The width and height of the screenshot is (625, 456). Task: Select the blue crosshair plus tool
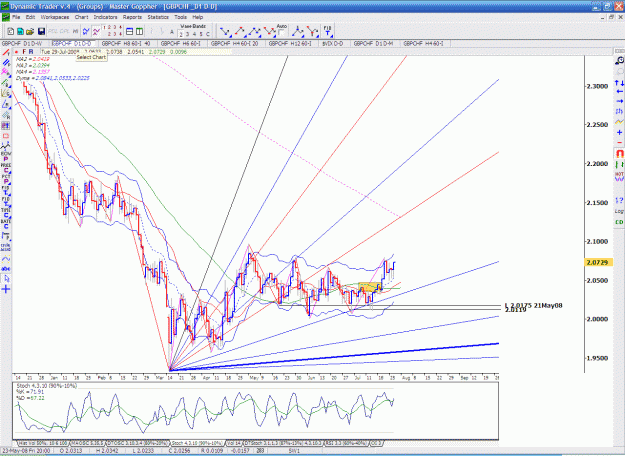(x=6, y=289)
